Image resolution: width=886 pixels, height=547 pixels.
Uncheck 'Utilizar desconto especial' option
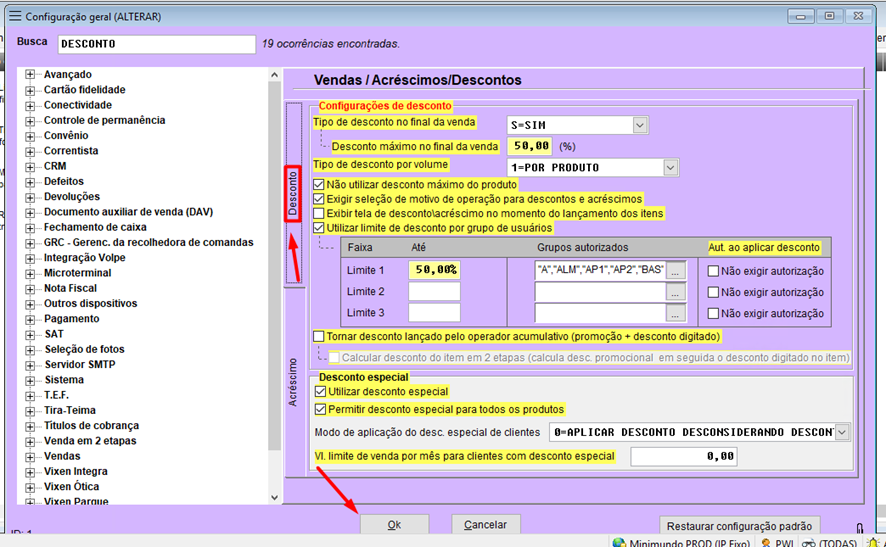(x=321, y=391)
